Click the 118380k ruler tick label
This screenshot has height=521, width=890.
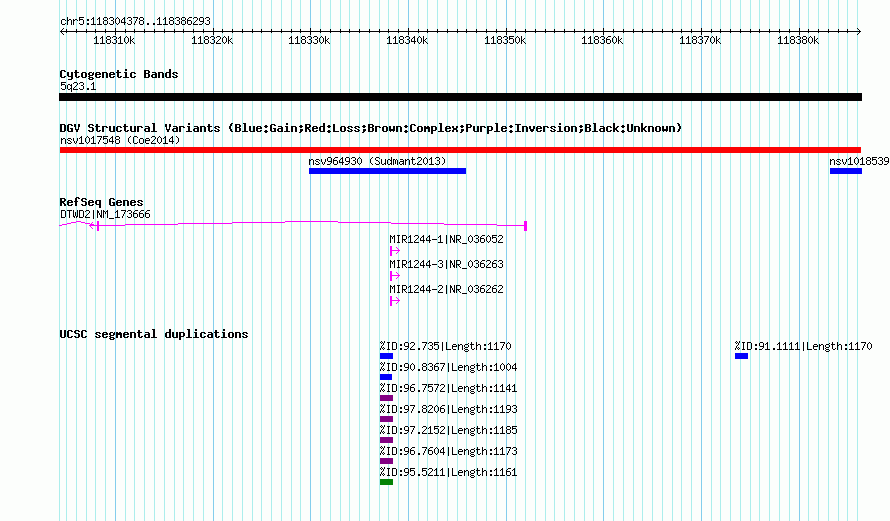[x=798, y=40]
